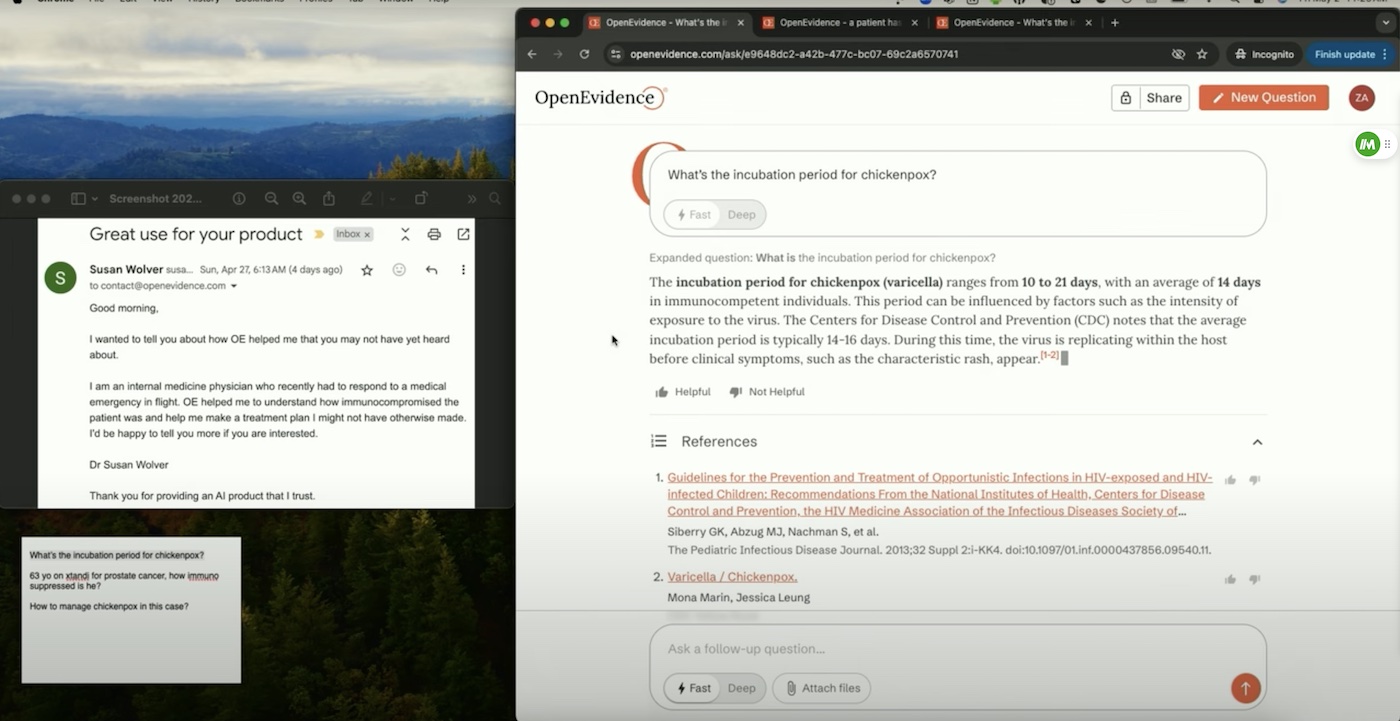
Task: Expand the Preview toolbar overflow chevrons
Action: tap(472, 199)
